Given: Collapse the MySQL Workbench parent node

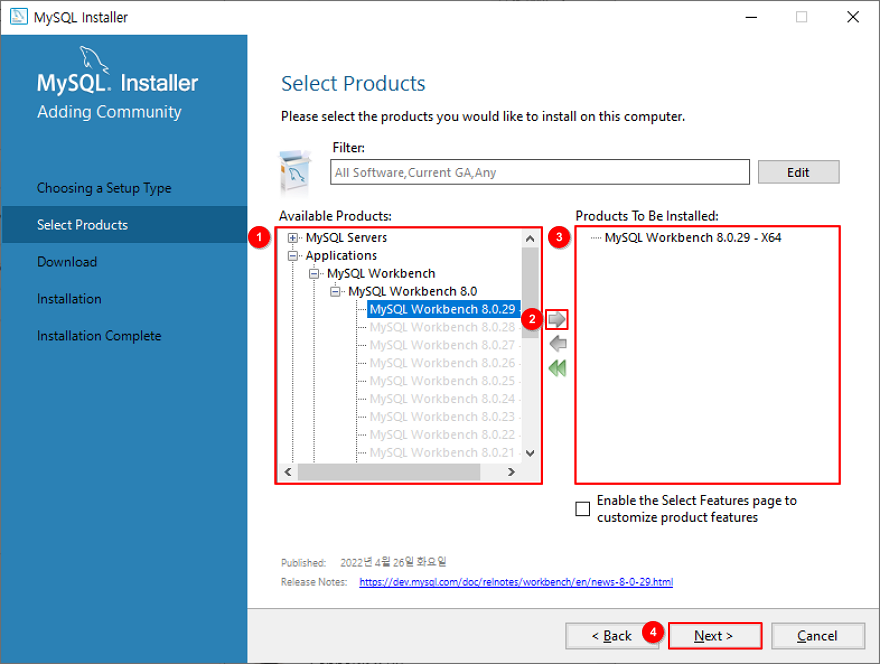Looking at the screenshot, I should click(314, 274).
